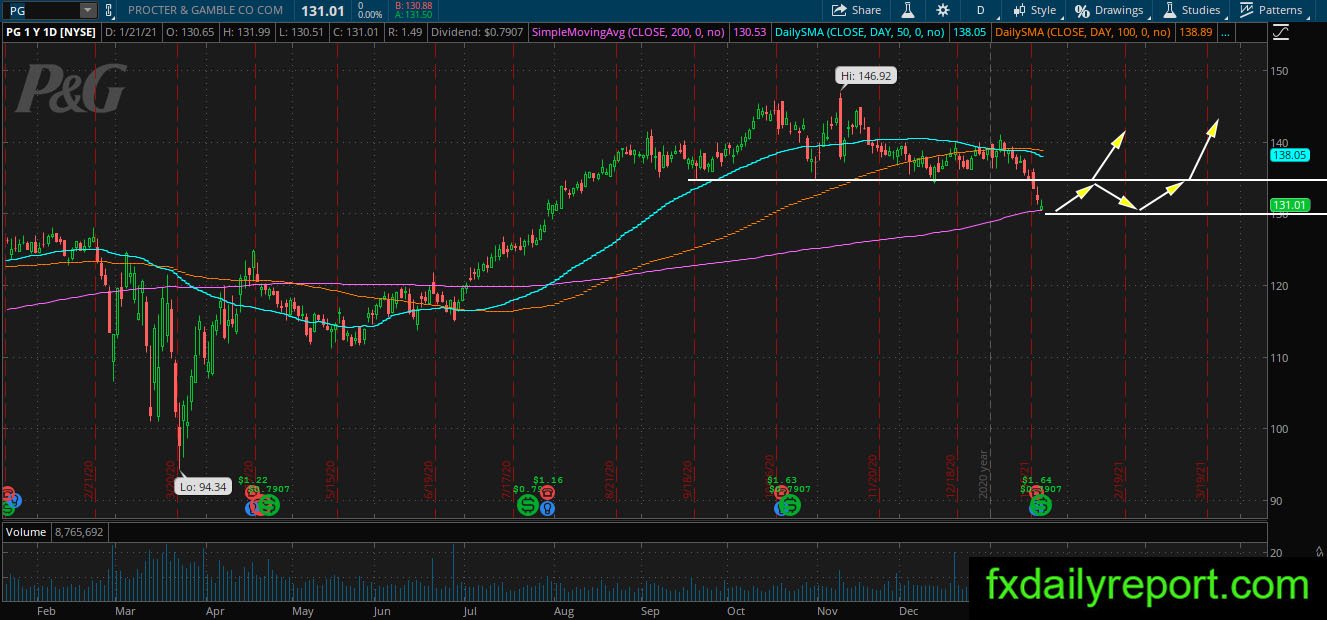Image resolution: width=1327 pixels, height=620 pixels.
Task: Open Edit Studies flask icon beside Share
Action: point(908,10)
